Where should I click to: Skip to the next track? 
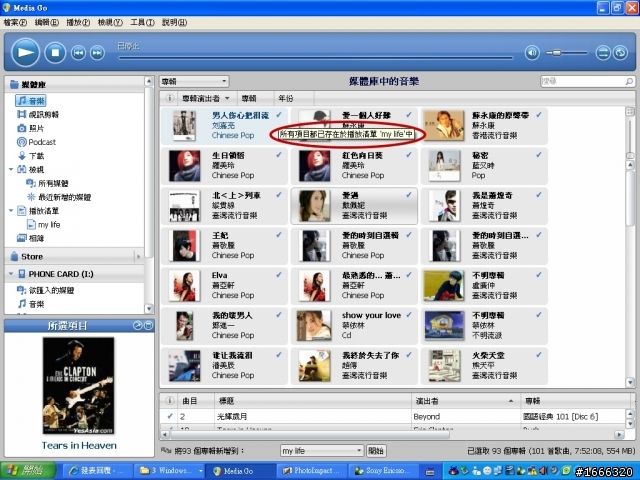point(97,53)
